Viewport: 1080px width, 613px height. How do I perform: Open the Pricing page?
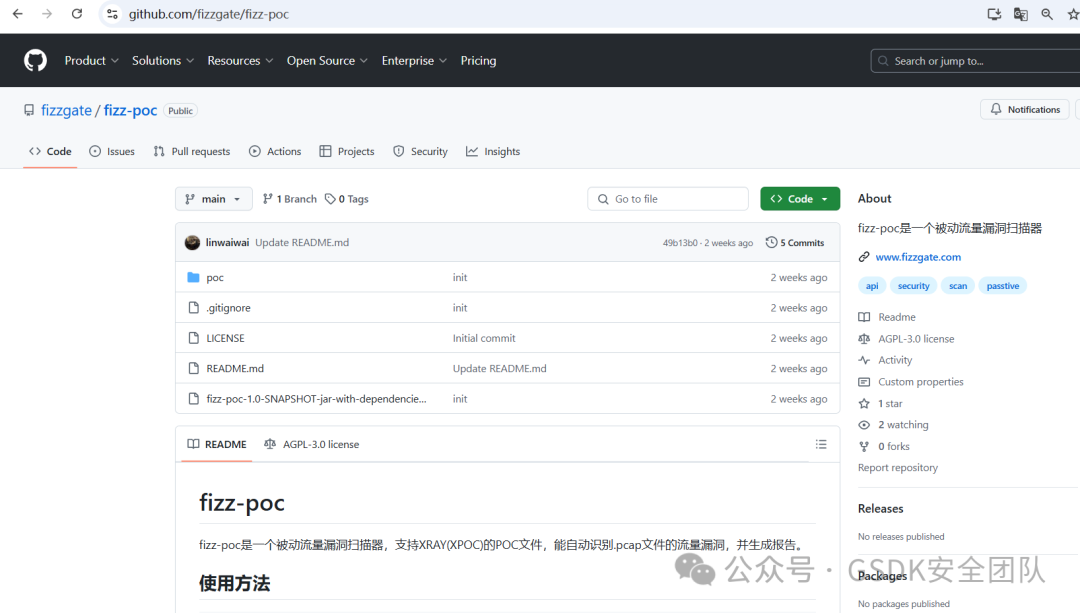coord(478,61)
